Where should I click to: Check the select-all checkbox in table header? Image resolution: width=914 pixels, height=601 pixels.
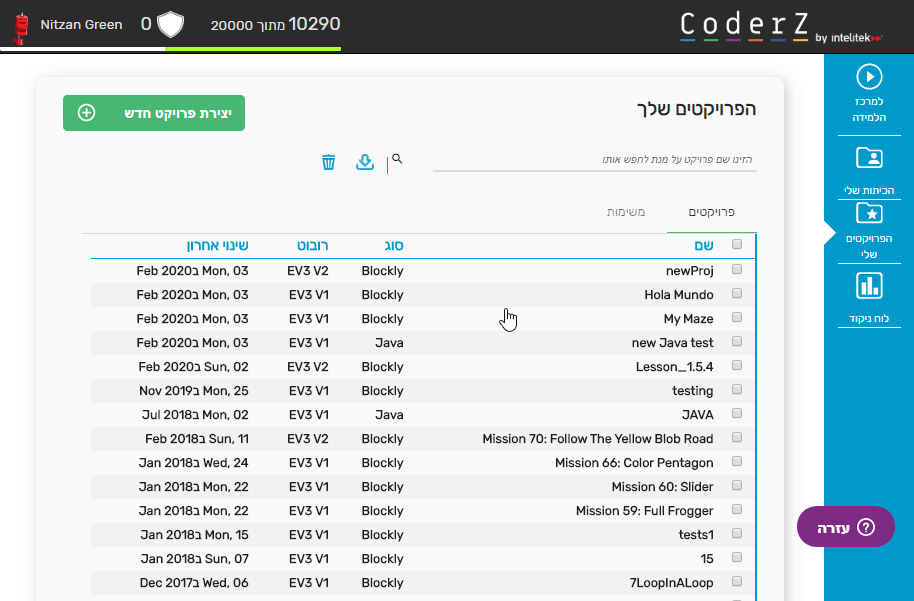point(737,245)
